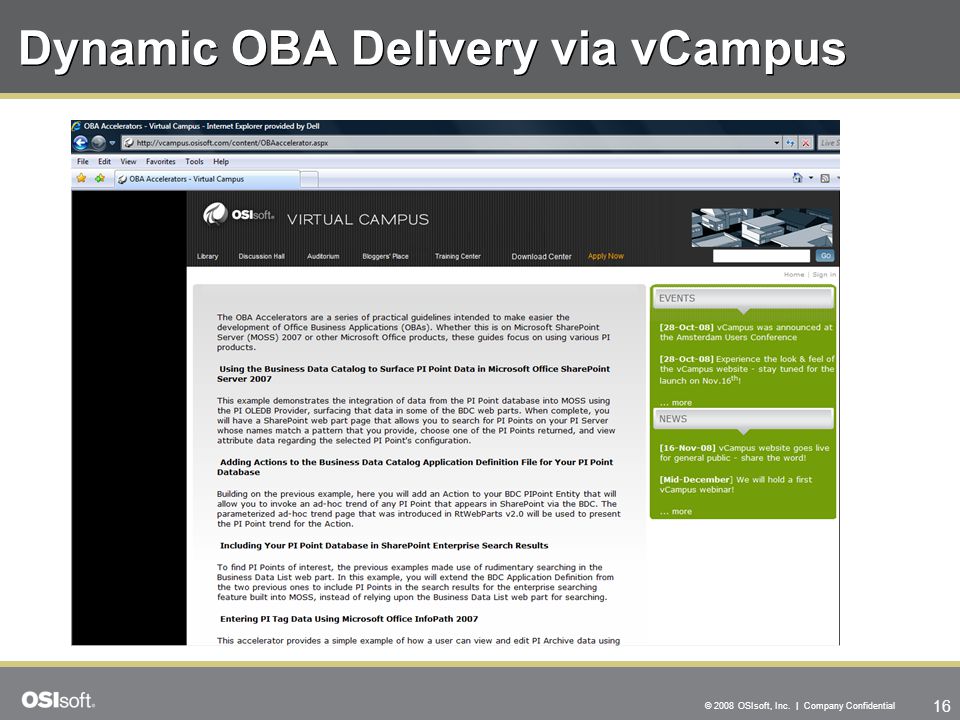960x720 pixels.
Task: Click the browser Forward arrow button
Action: coord(99,143)
